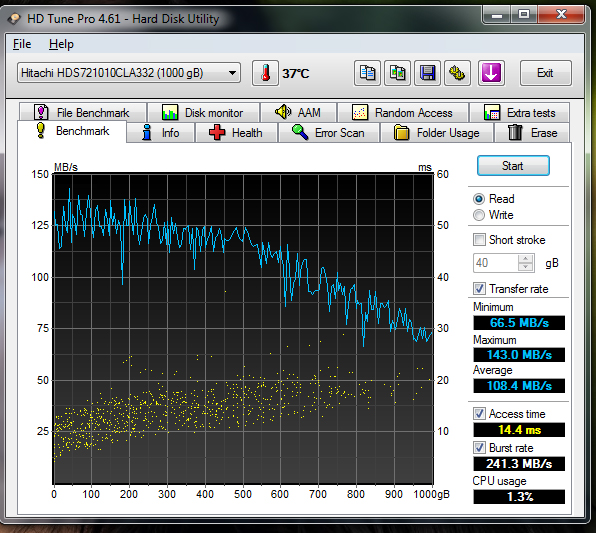Viewport: 596px width, 533px height.
Task: Increase the short stroke gB spinner
Action: tap(526, 259)
